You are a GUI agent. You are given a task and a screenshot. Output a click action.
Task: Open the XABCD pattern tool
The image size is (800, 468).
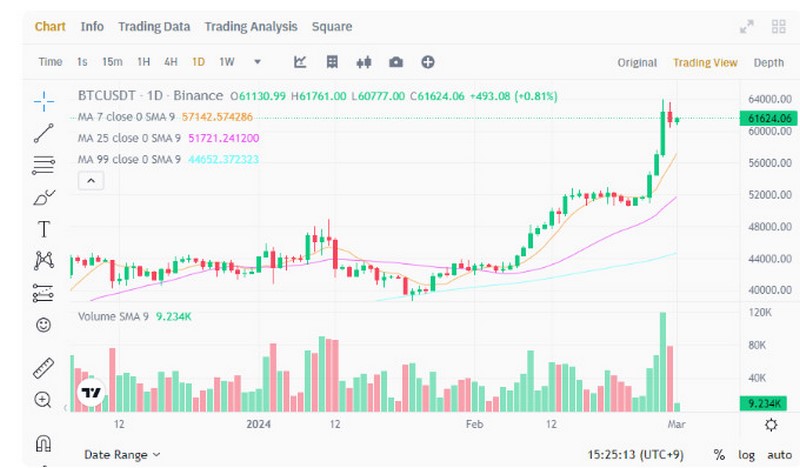coord(44,261)
